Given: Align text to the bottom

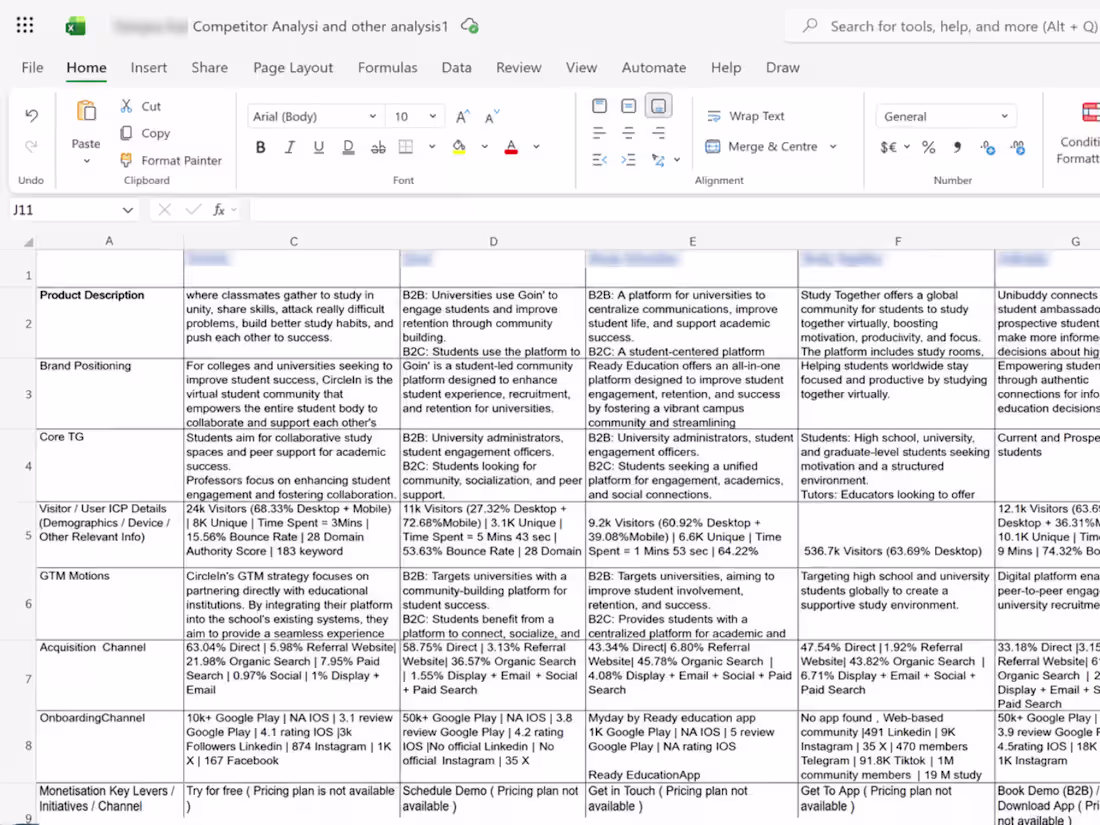Looking at the screenshot, I should pyautogui.click(x=658, y=106).
